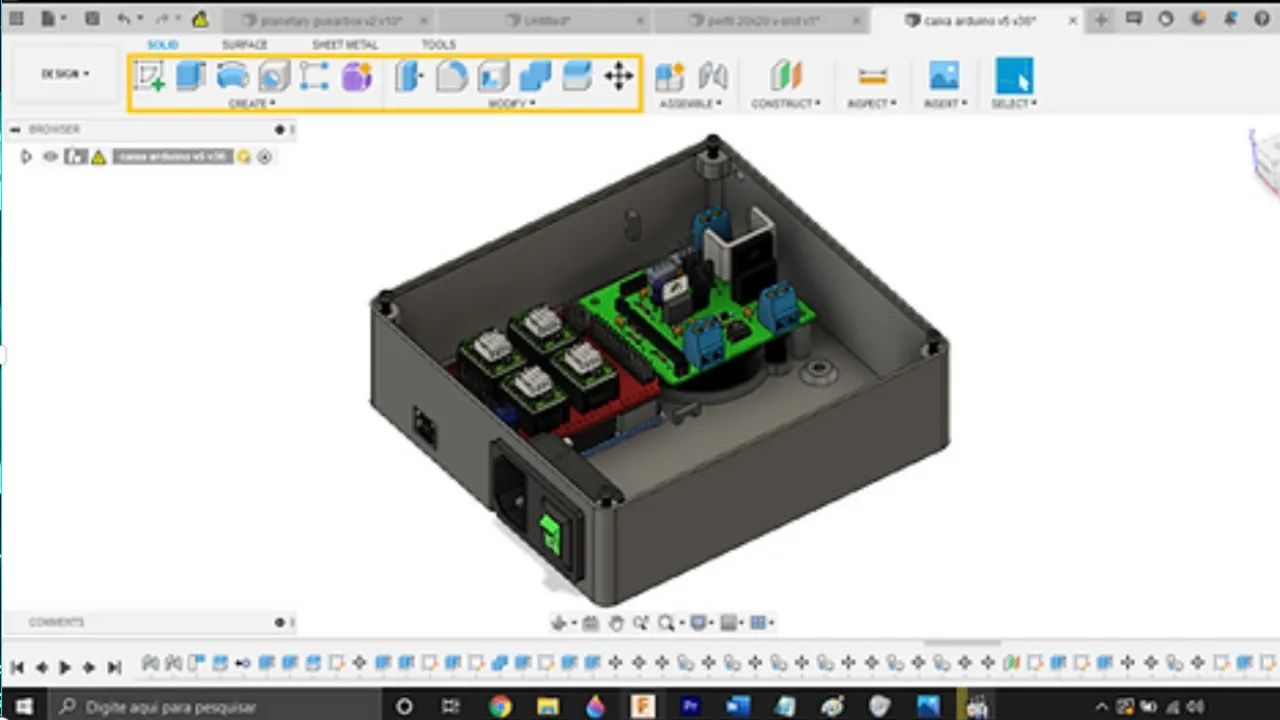1280x720 pixels.
Task: Select the Create Sketch tool
Action: click(150, 77)
